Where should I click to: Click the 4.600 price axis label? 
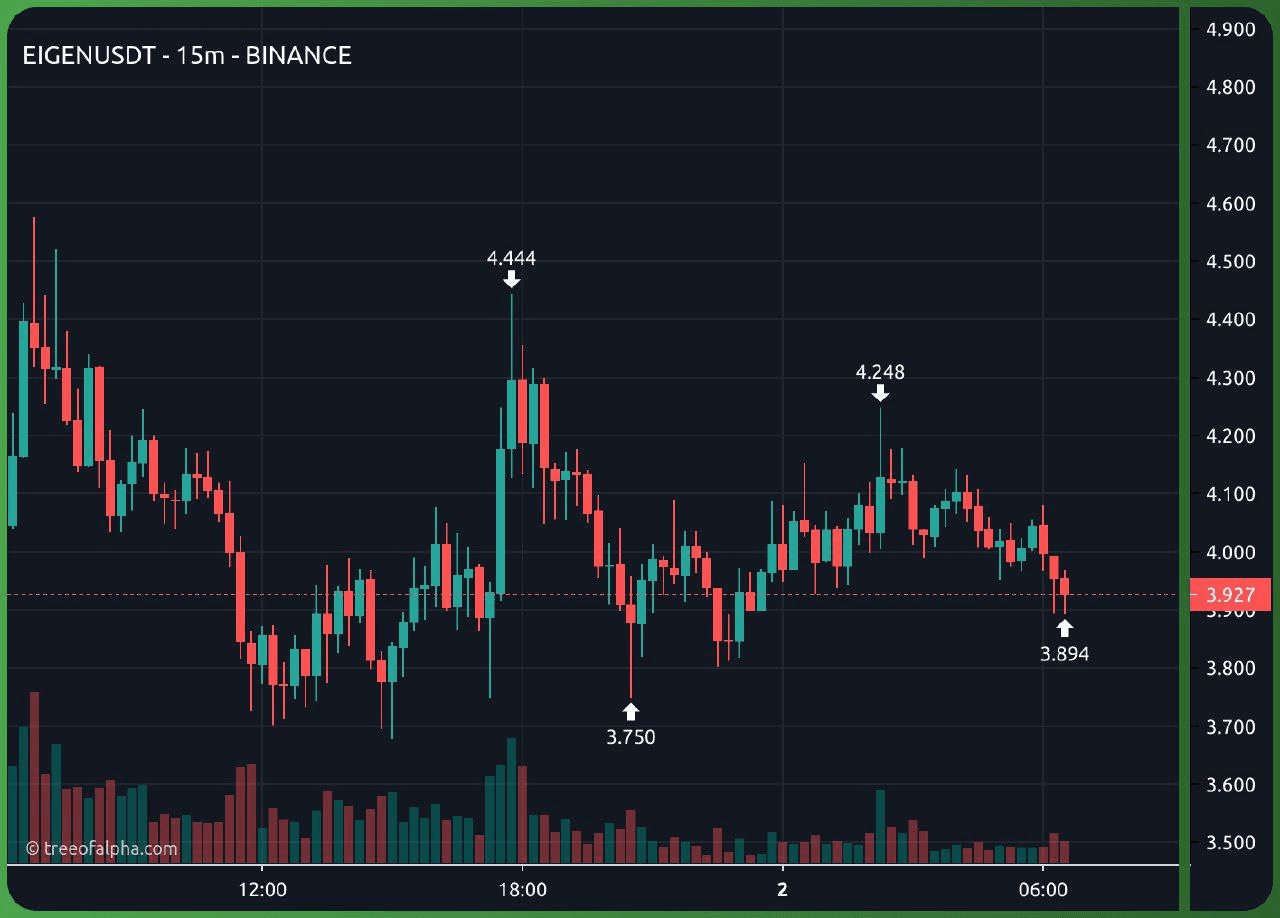pos(1231,204)
